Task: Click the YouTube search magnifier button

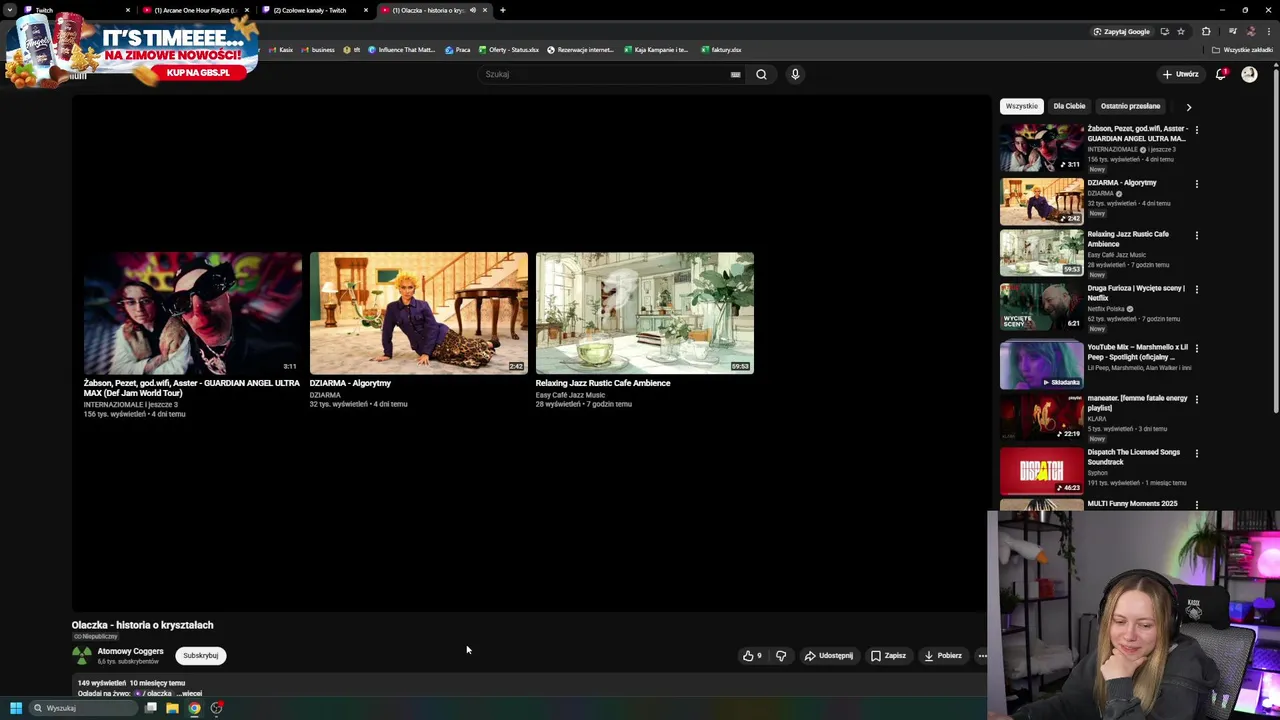Action: coord(761,74)
